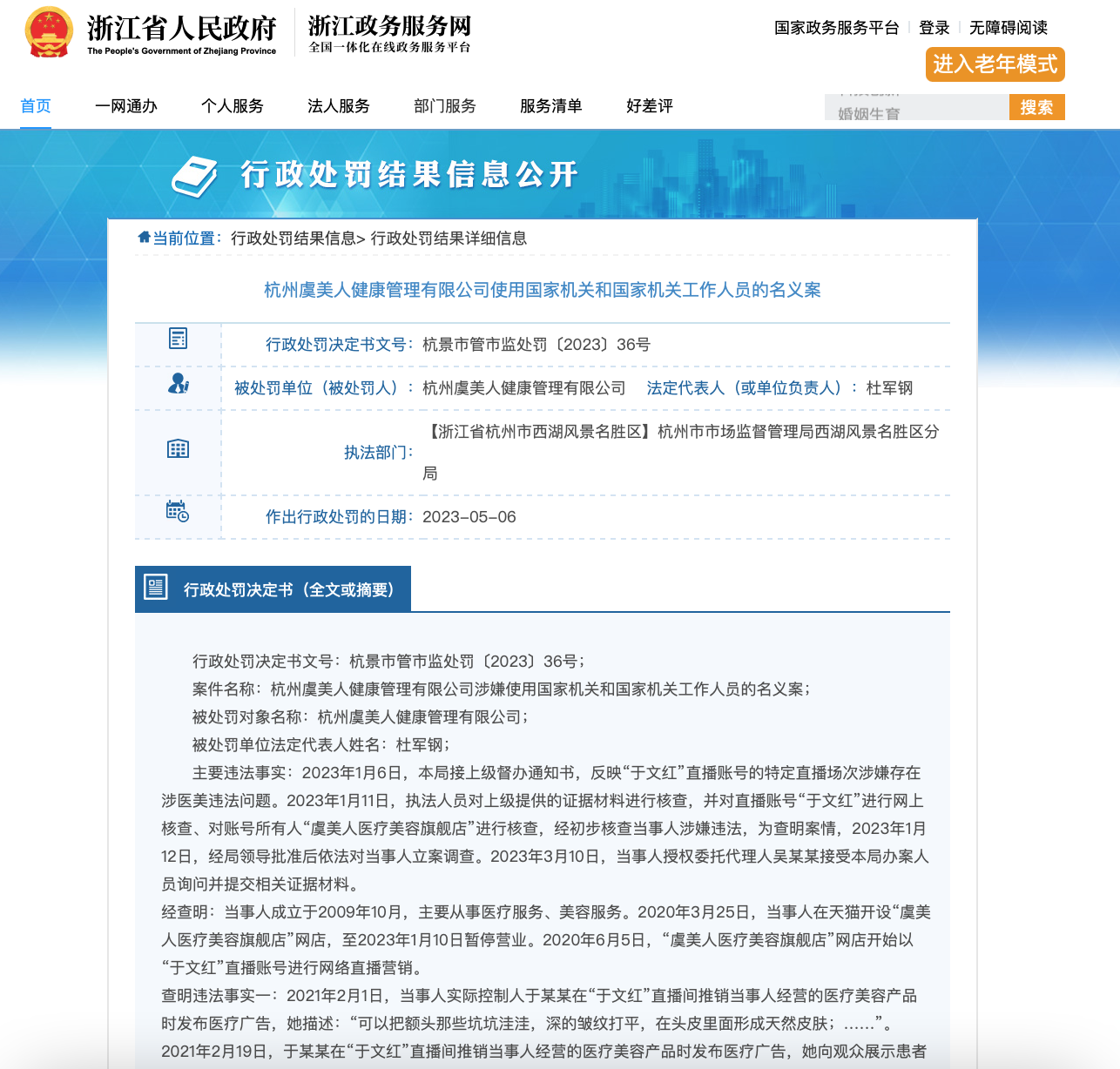Click the enforcement department building icon
This screenshot has width=1120, height=1069.
tap(178, 449)
